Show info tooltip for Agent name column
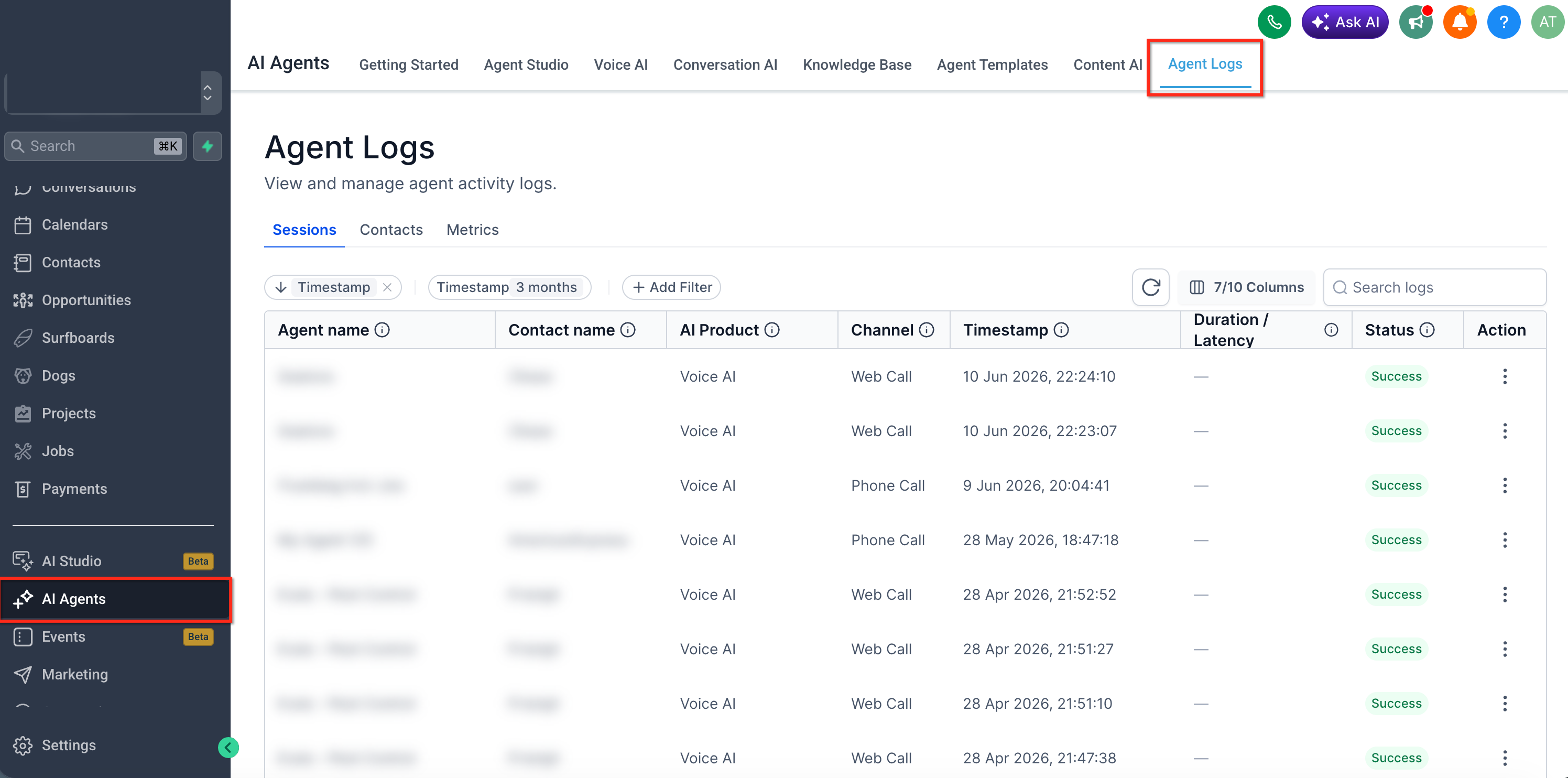1568x778 pixels. click(382, 330)
